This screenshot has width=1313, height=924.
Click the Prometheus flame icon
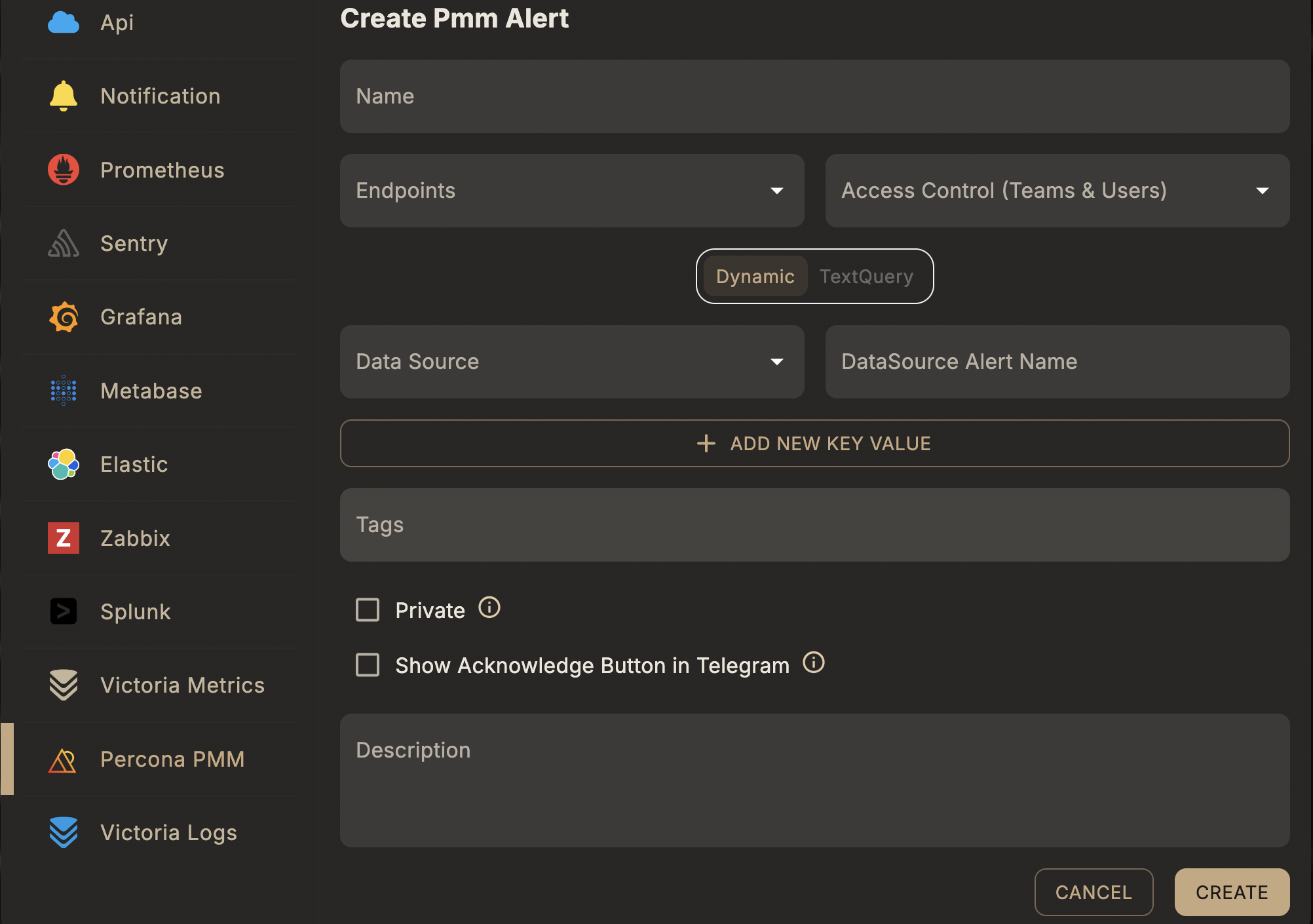pyautogui.click(x=64, y=170)
